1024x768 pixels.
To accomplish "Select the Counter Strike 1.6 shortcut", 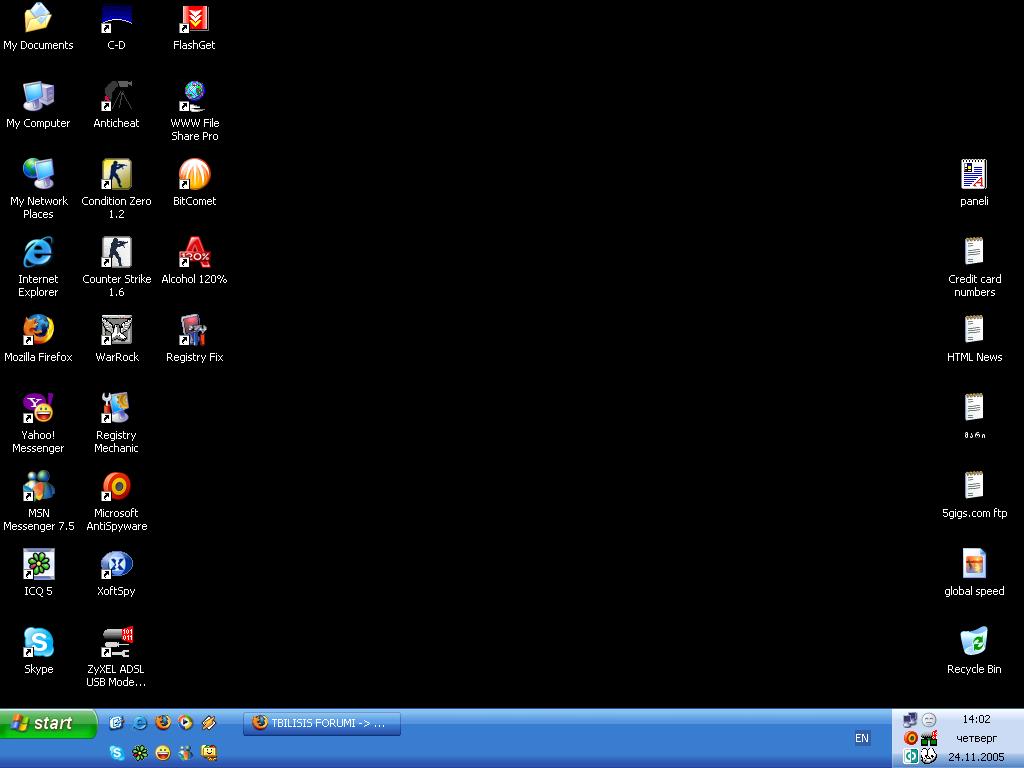I will pyautogui.click(x=116, y=266).
